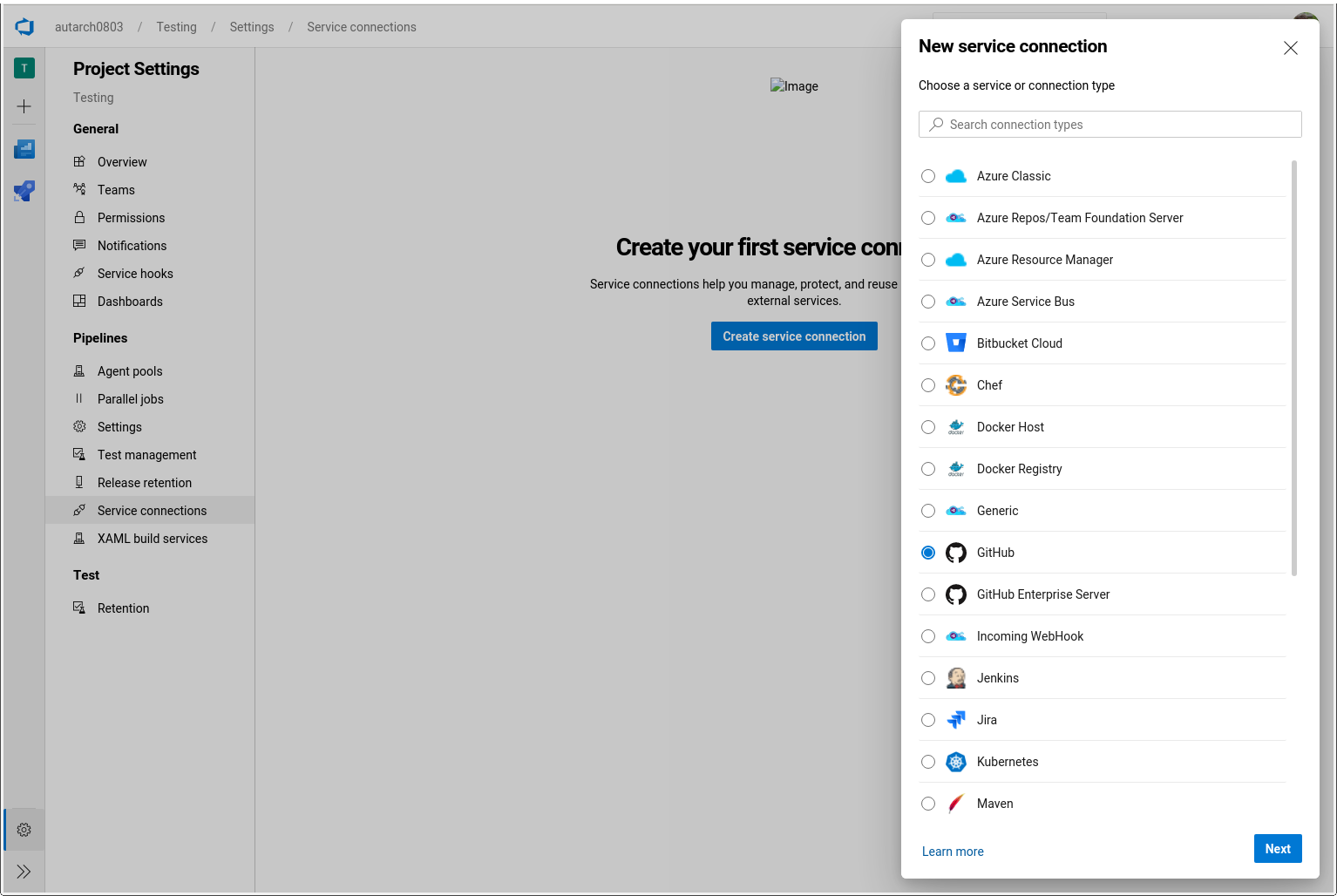Click the search magnifier icon

point(936,125)
